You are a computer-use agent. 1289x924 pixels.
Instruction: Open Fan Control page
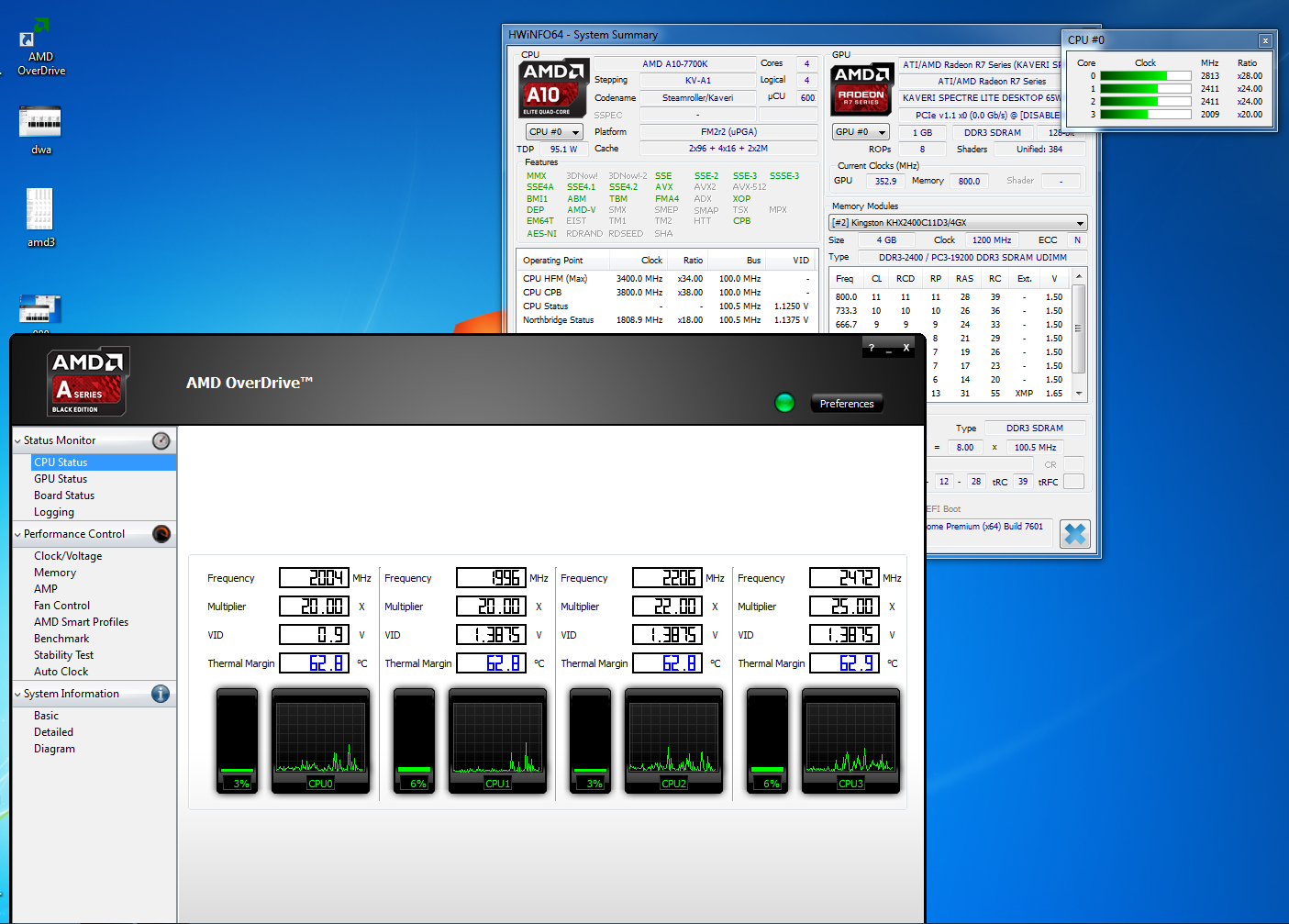[x=62, y=606]
